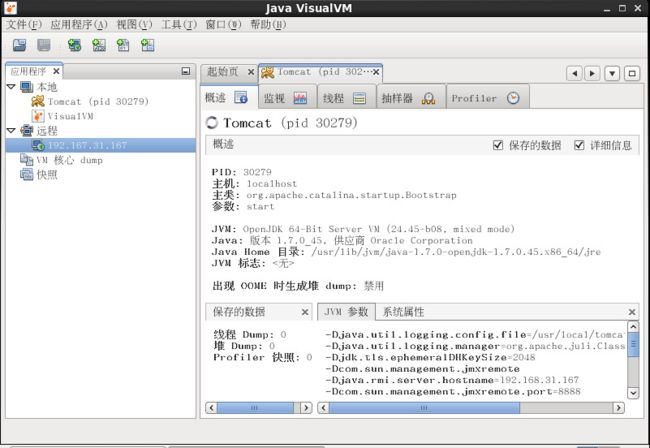Click JVM arguments scroll down arrow
The height and width of the screenshot is (448, 650).
click(x=633, y=392)
